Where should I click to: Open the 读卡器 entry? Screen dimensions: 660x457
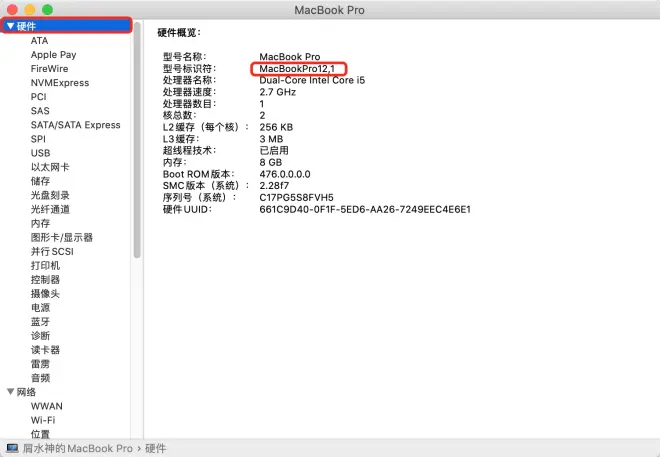[x=45, y=350]
